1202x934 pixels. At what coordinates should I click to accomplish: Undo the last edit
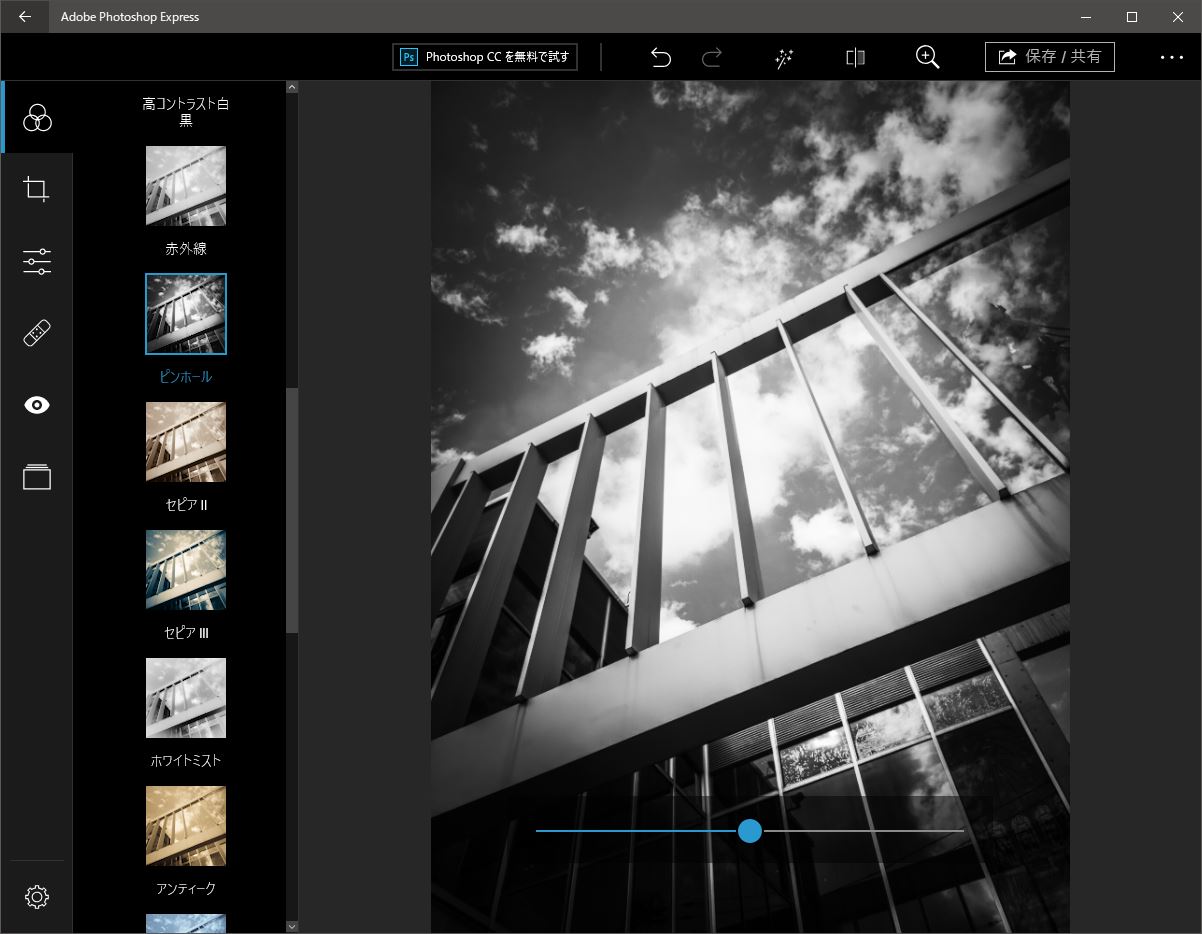point(660,57)
